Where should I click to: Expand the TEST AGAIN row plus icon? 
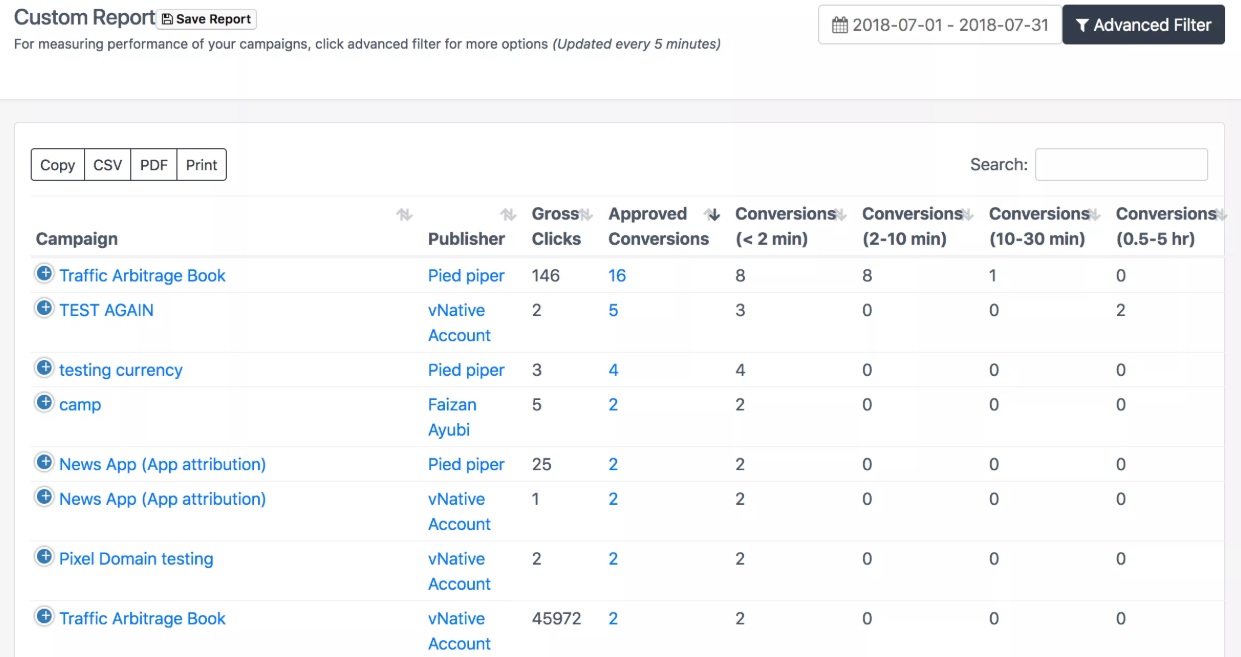click(x=44, y=308)
